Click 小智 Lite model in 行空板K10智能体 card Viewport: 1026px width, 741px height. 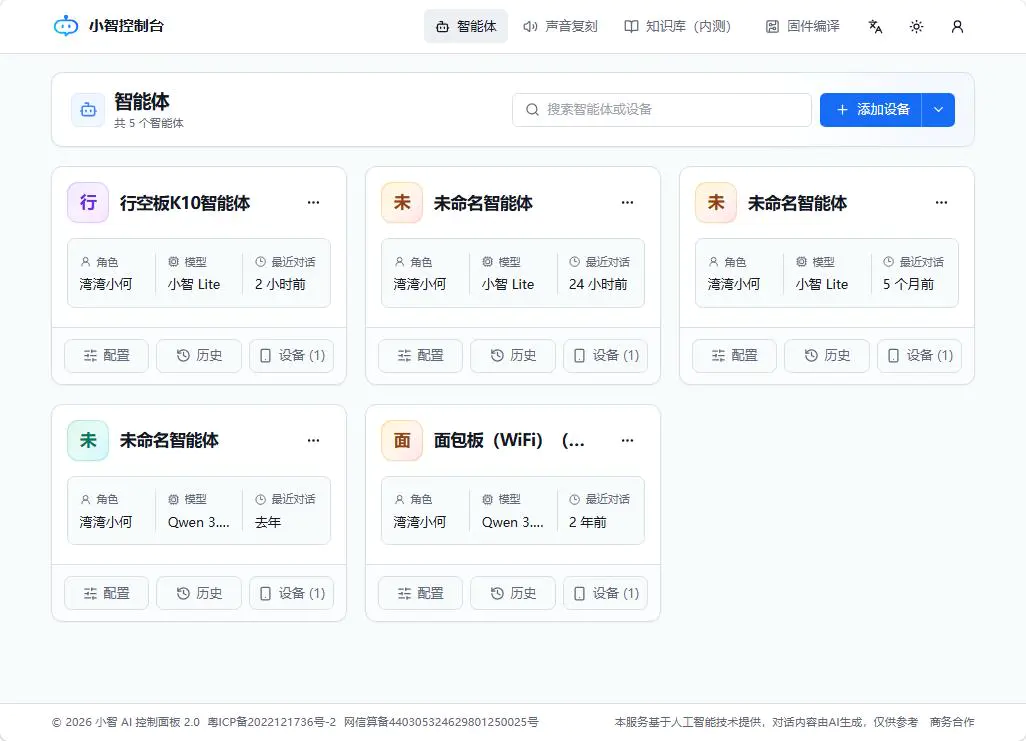coord(194,284)
